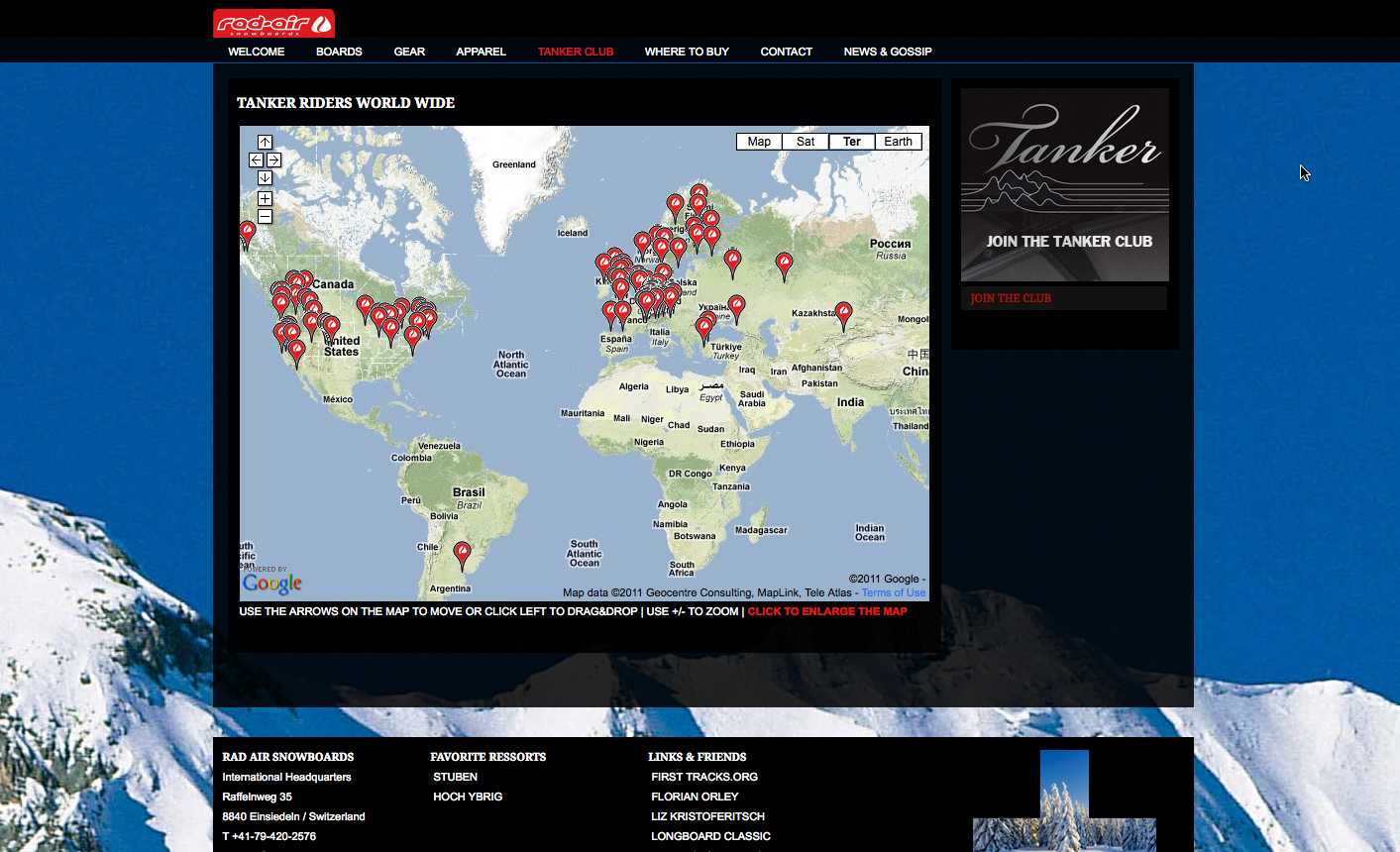Image resolution: width=1400 pixels, height=852 pixels.
Task: Click the Rad-Air logo at top
Action: [273, 23]
